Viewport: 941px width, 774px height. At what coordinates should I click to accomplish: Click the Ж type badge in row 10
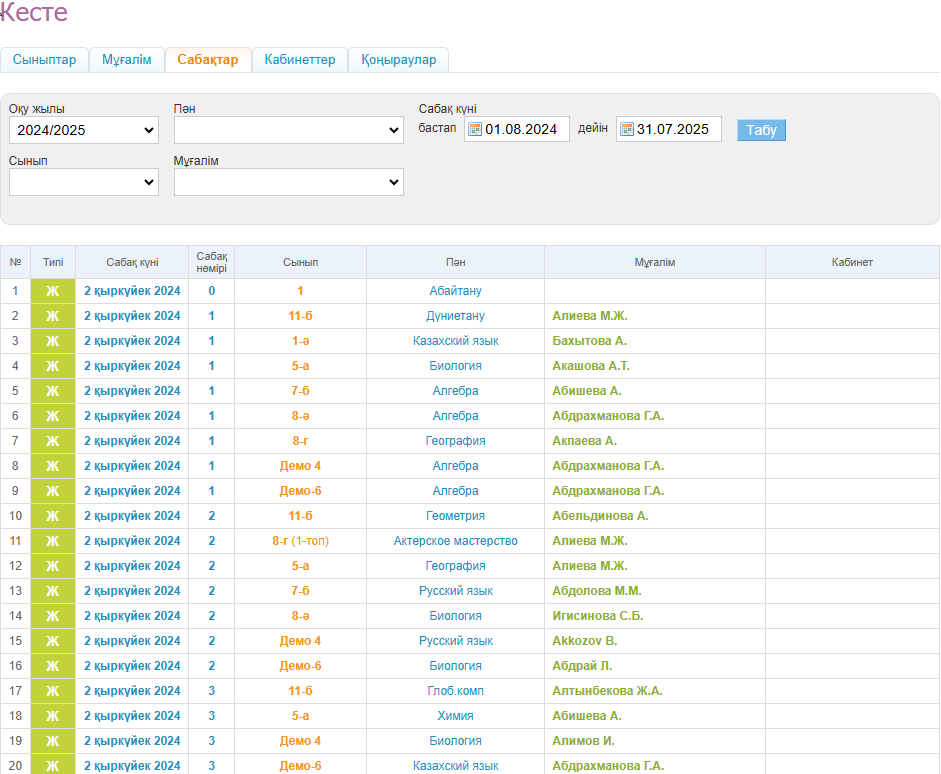(x=53, y=516)
